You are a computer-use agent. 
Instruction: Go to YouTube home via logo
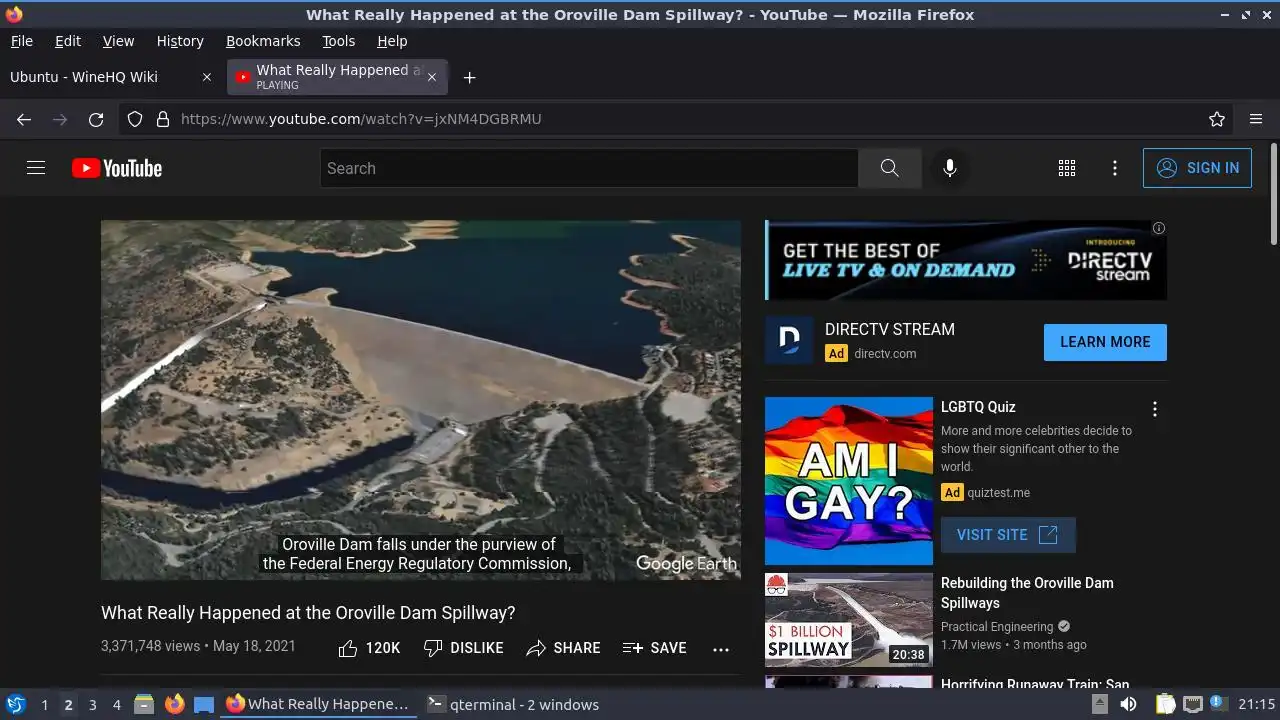117,168
